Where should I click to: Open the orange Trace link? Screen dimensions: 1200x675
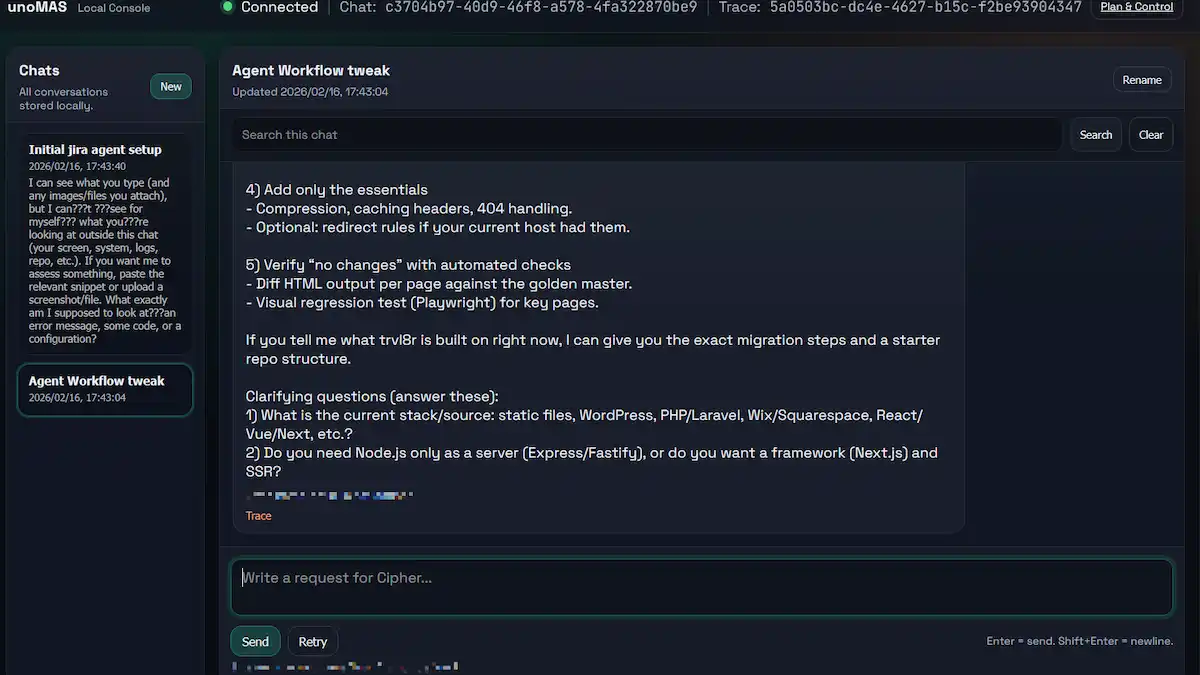tap(258, 516)
